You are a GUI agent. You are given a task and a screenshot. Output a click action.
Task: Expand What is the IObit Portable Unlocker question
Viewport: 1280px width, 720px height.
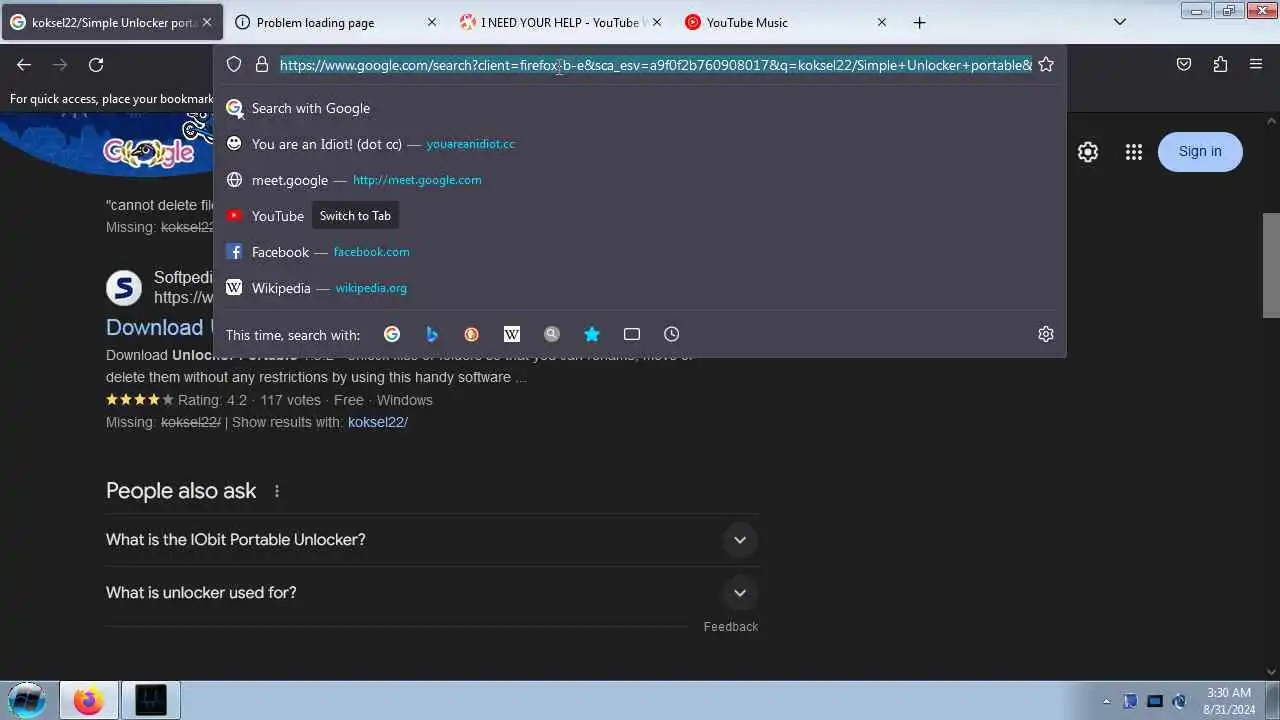point(432,540)
